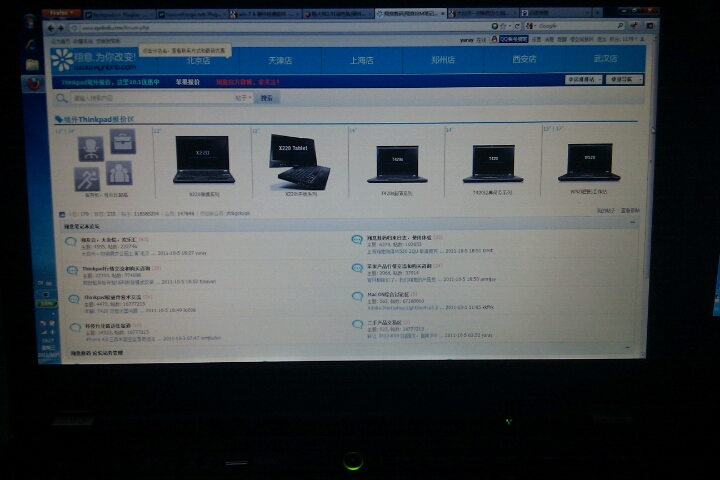Switch to the SourceForge browser tab
Screen dimensions: 720x480
[x=192, y=14]
